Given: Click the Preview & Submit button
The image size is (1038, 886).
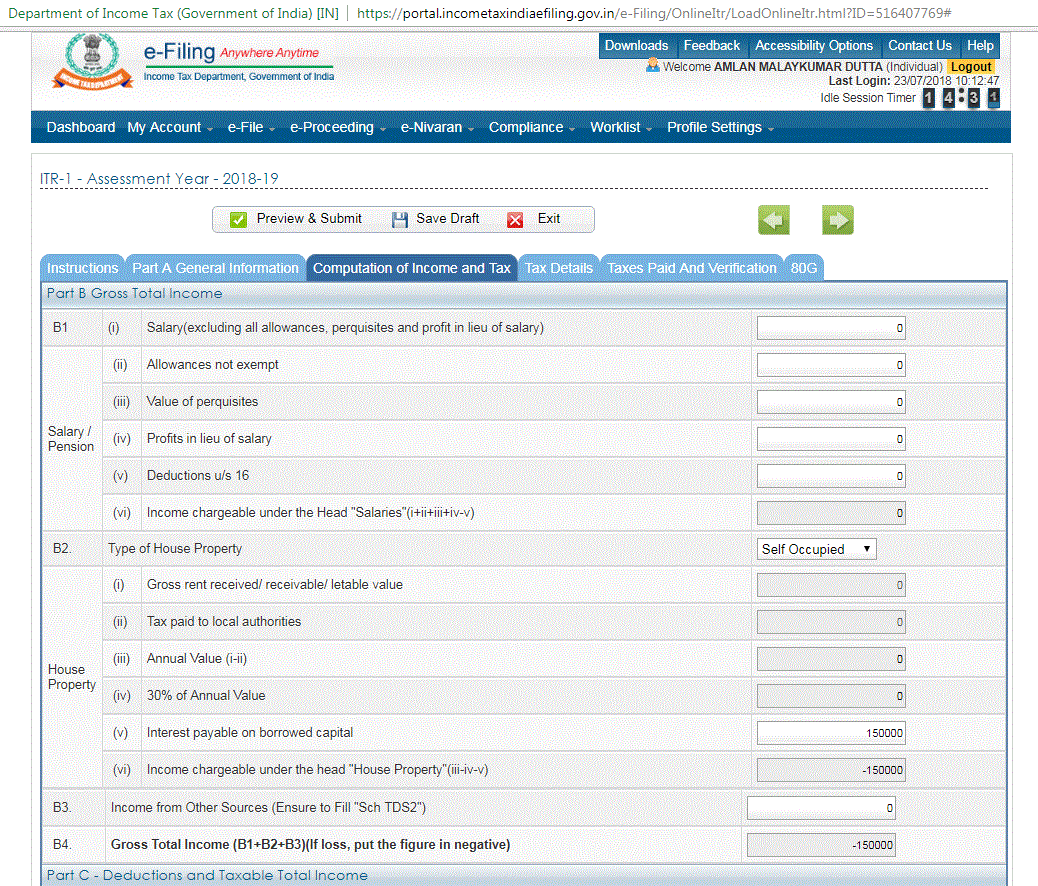Looking at the screenshot, I should (296, 219).
